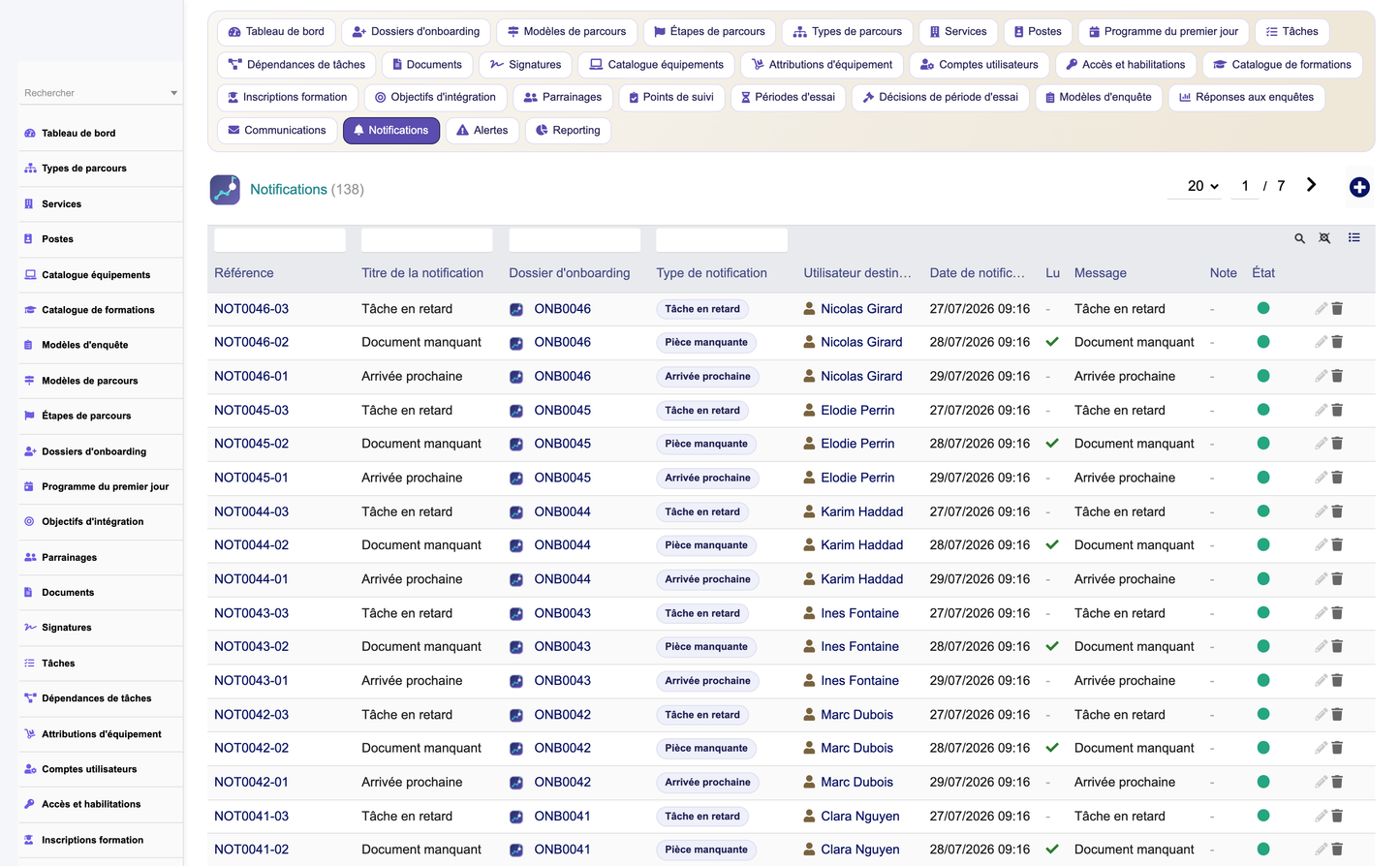Image resolution: width=1400 pixels, height=866 pixels.
Task: Click green status dot of NOT0046-01
Action: coord(1263,376)
